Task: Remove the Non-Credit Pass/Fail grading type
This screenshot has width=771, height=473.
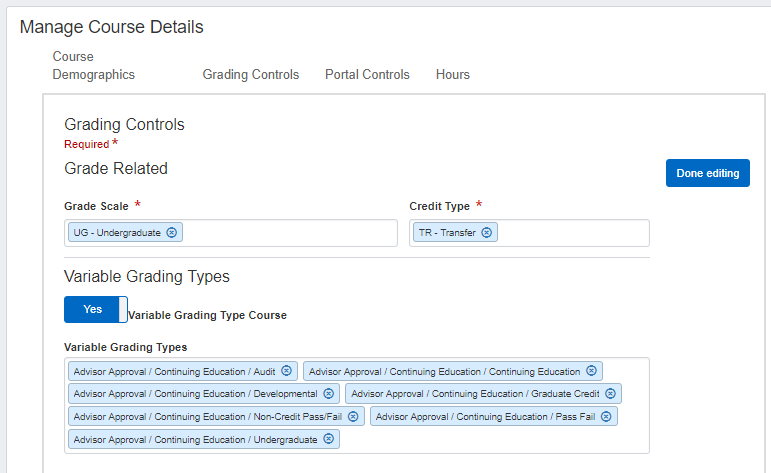Action: 353,416
